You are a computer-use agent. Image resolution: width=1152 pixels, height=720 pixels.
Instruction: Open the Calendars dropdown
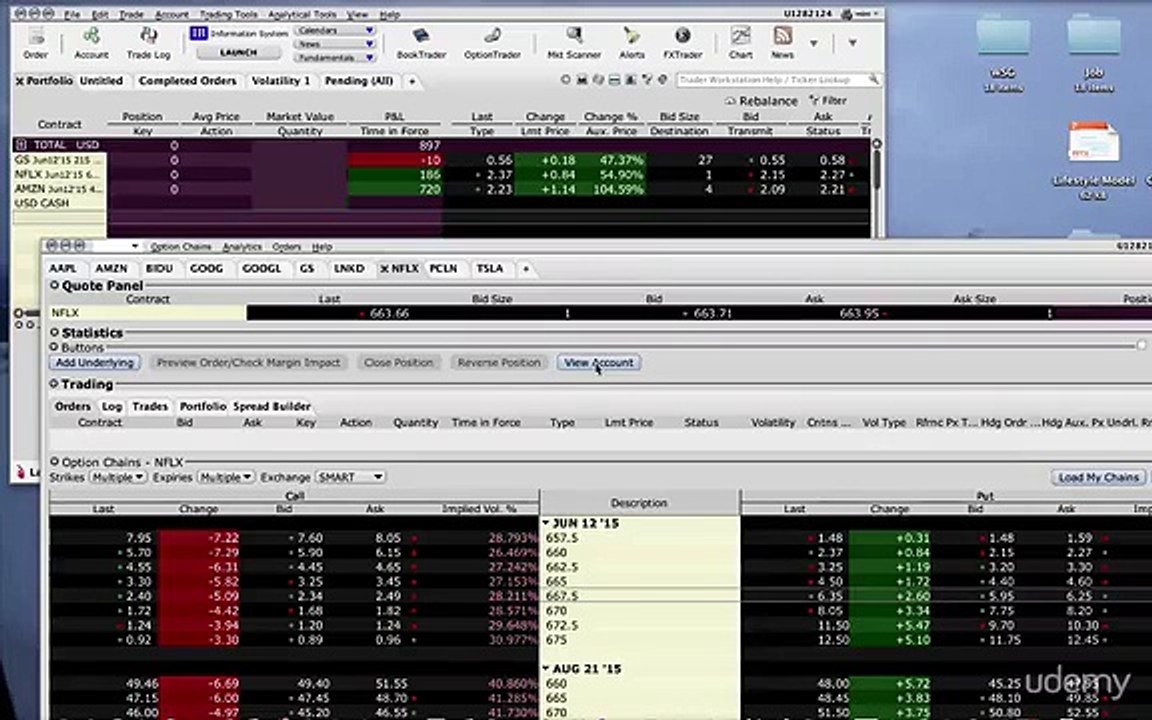[335, 30]
